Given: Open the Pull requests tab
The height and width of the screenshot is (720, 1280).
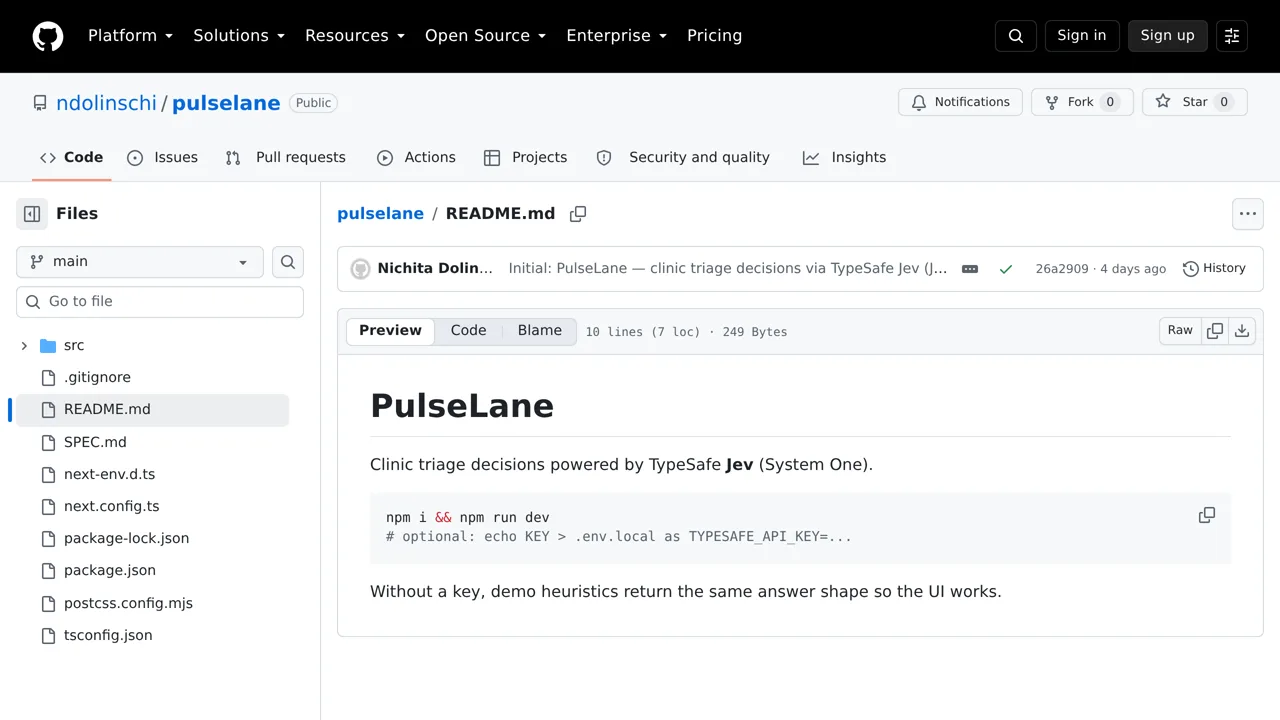Looking at the screenshot, I should (285, 158).
